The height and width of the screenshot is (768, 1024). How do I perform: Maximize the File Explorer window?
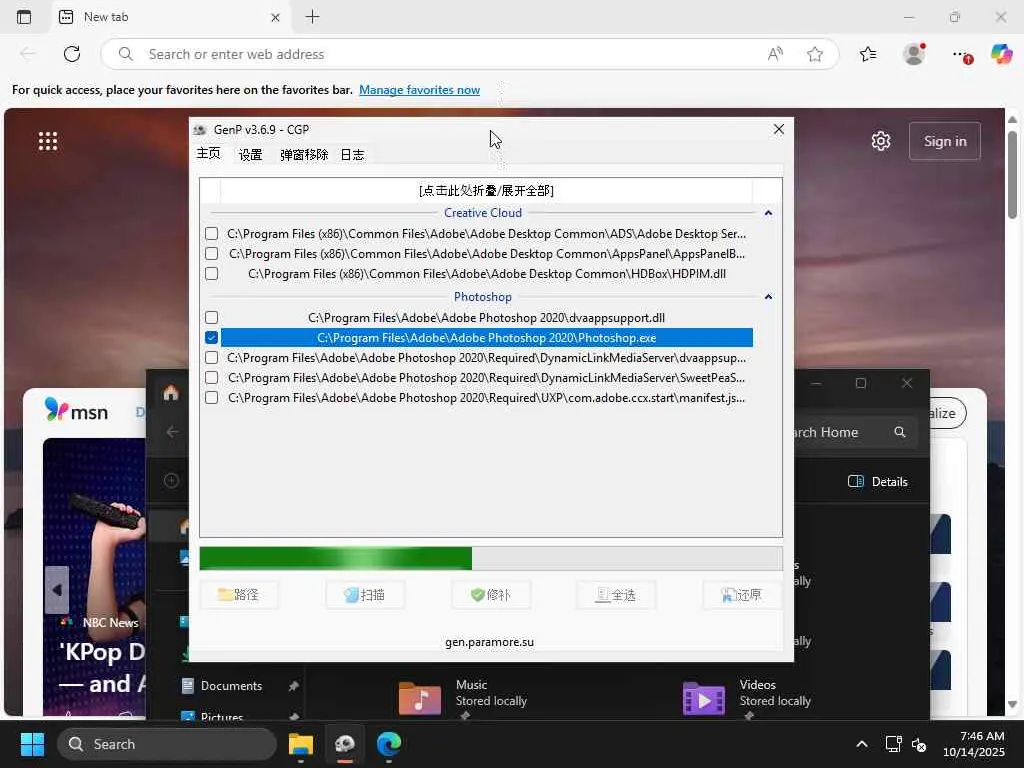point(861,383)
